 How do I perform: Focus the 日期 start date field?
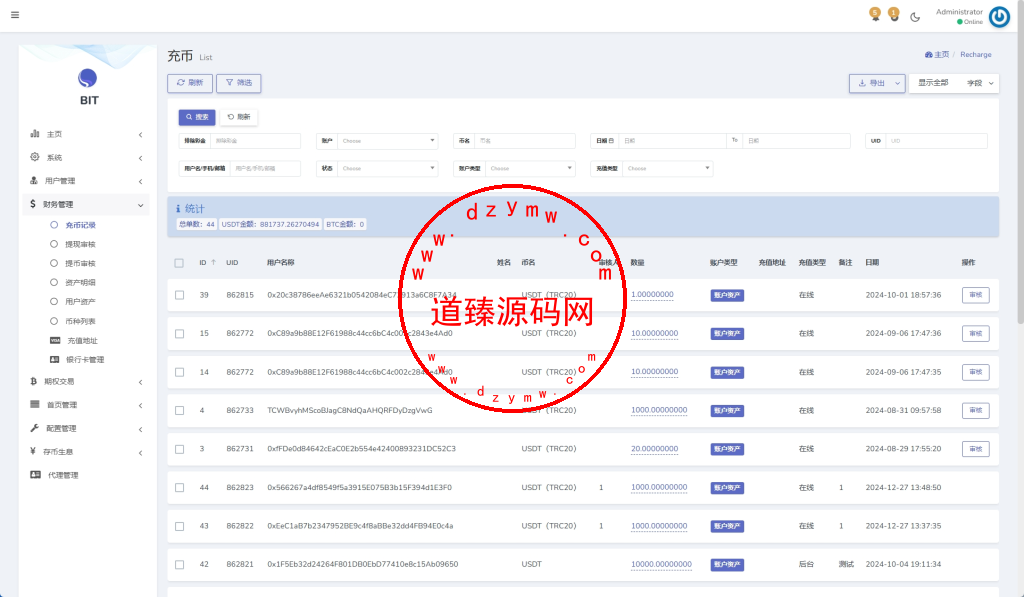(x=672, y=140)
